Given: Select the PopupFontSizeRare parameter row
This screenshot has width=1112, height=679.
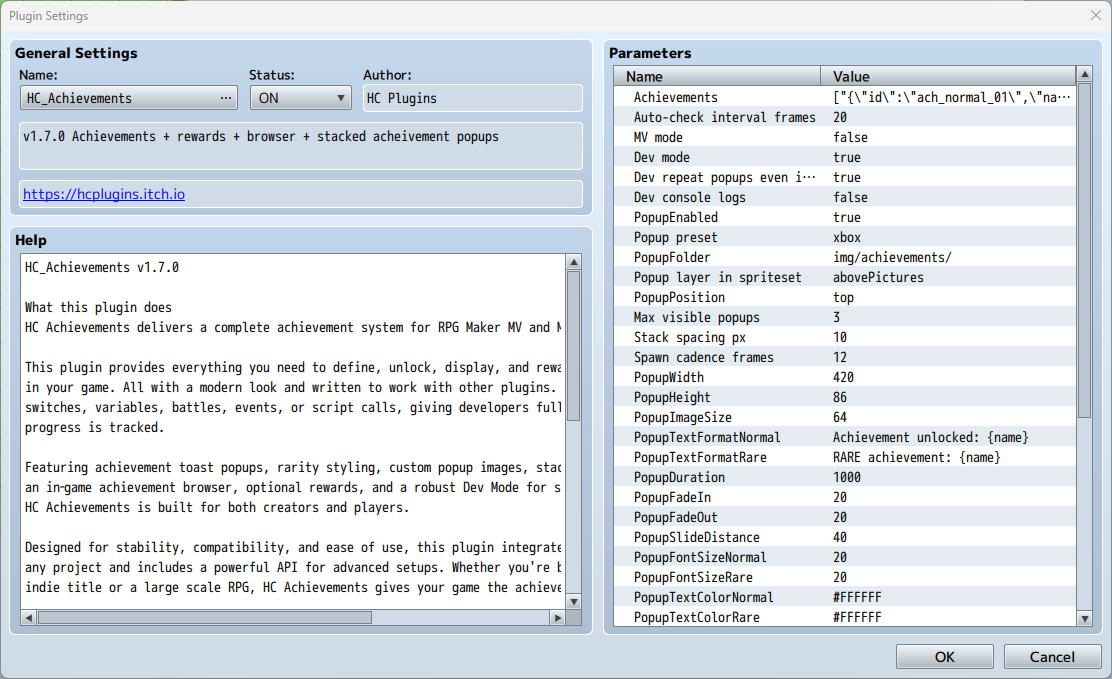Looking at the screenshot, I should [845, 578].
